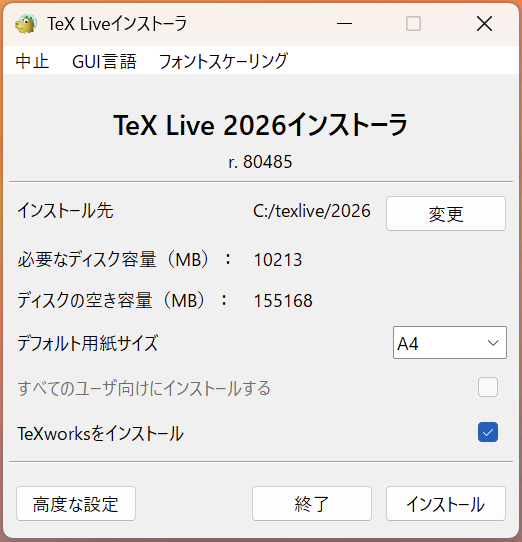522x542 pixels.
Task: Click 変更 to change install path
Action: (x=446, y=214)
